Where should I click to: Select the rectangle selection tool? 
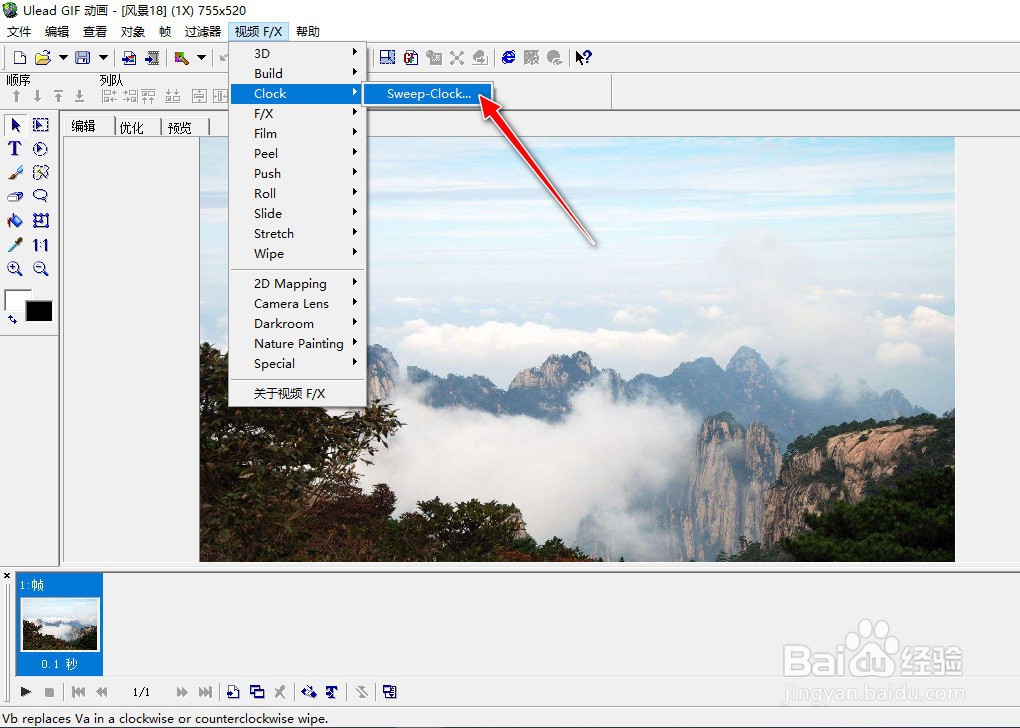(40, 125)
